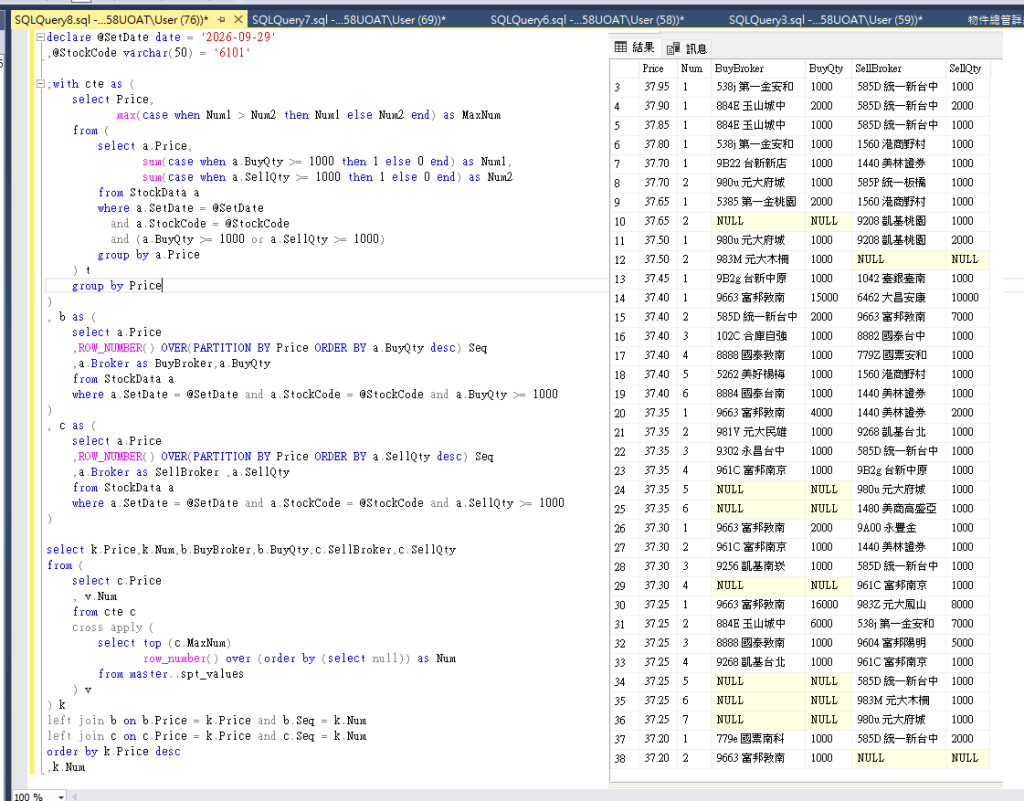
Task: Open the 100 % zoom dropdown
Action: [61, 796]
